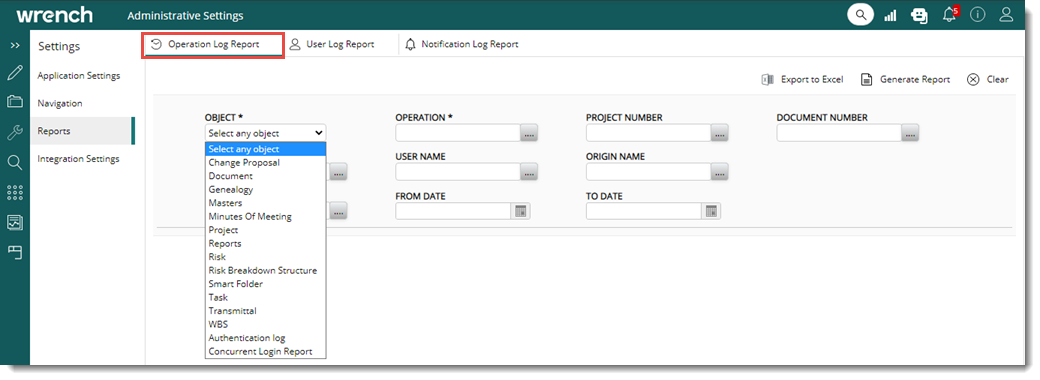This screenshot has width=1040, height=380.
Task: Open ORIGIN NAME browse ellipsis button
Action: [720, 173]
